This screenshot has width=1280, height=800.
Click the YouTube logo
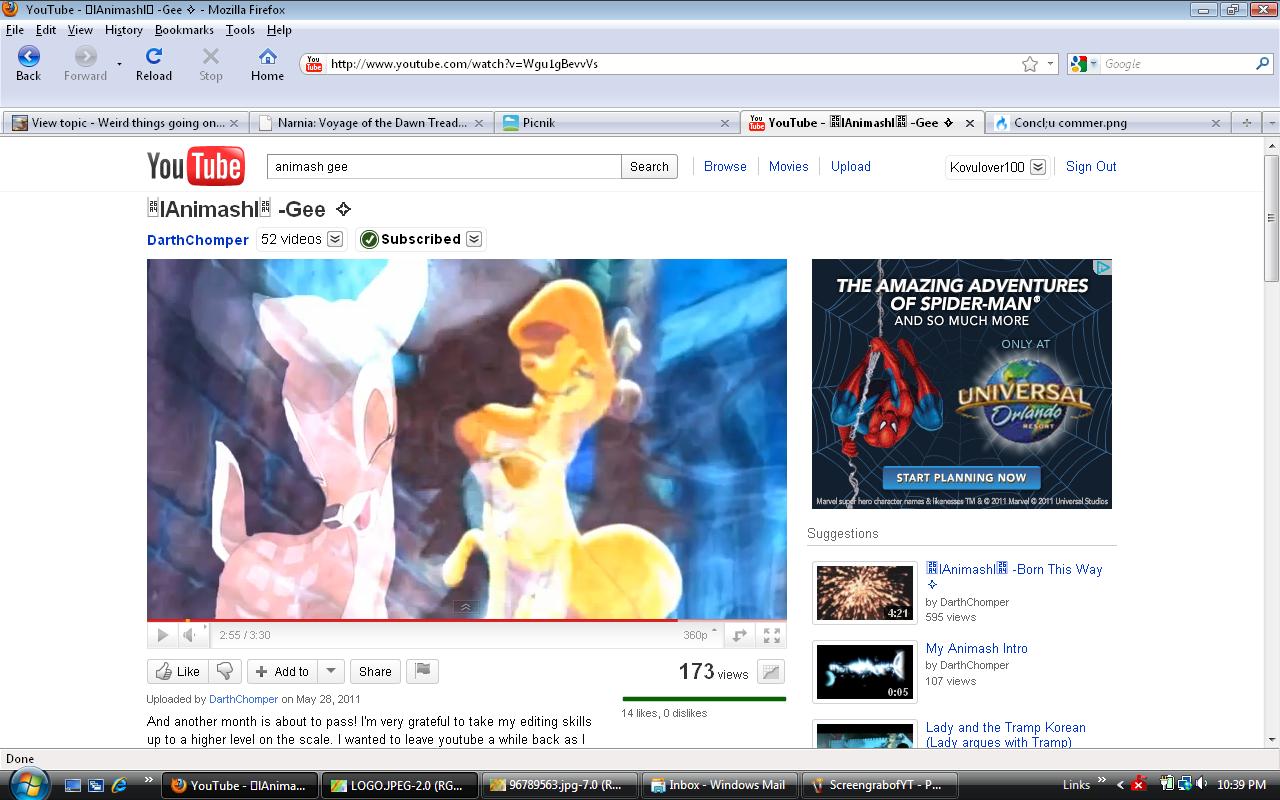click(x=196, y=166)
